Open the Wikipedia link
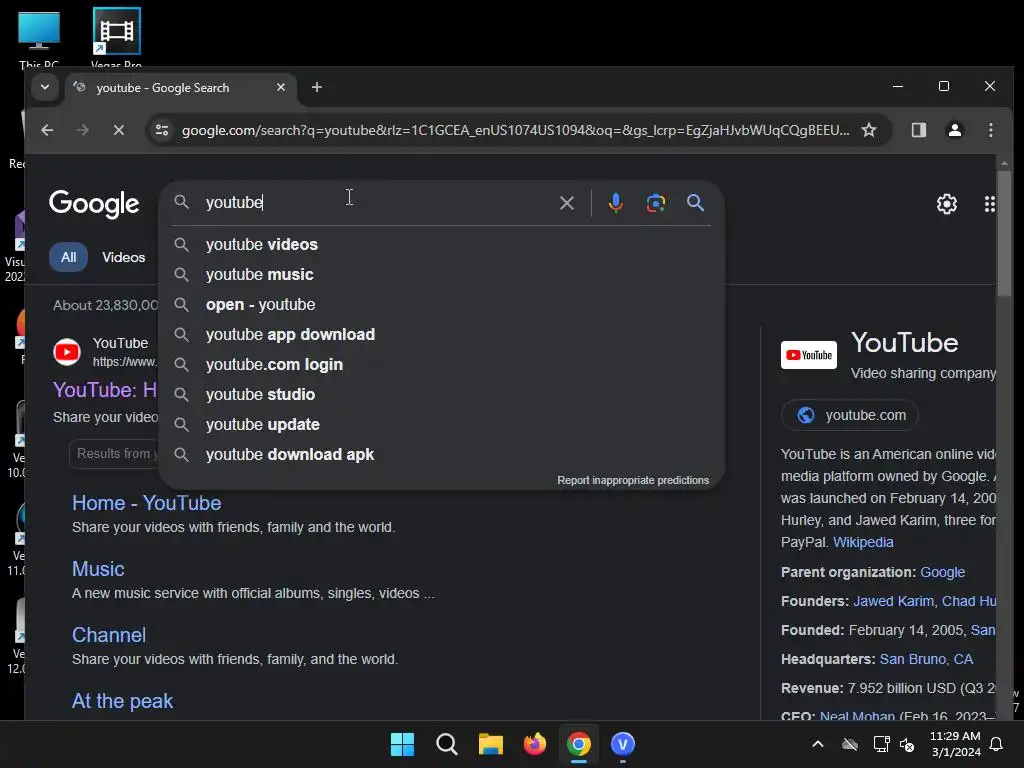This screenshot has height=768, width=1024. click(x=863, y=542)
